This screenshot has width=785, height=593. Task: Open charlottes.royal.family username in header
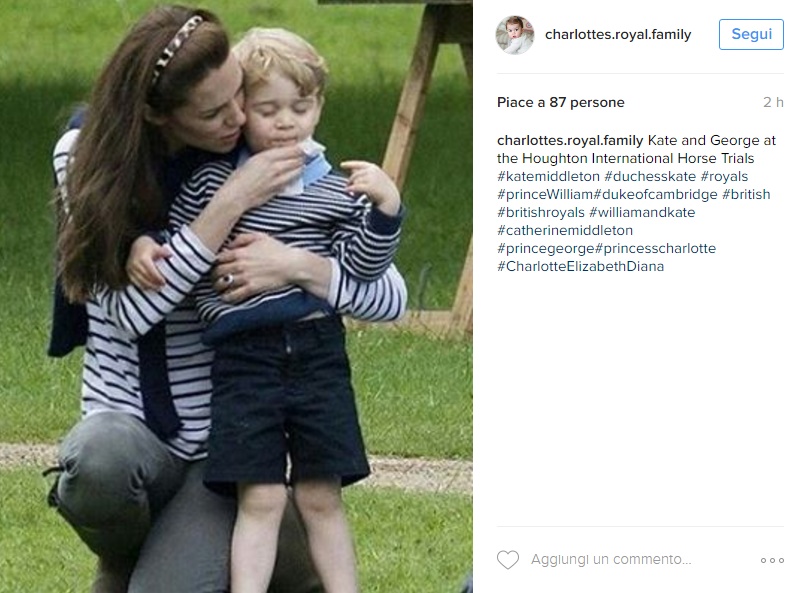tap(618, 35)
